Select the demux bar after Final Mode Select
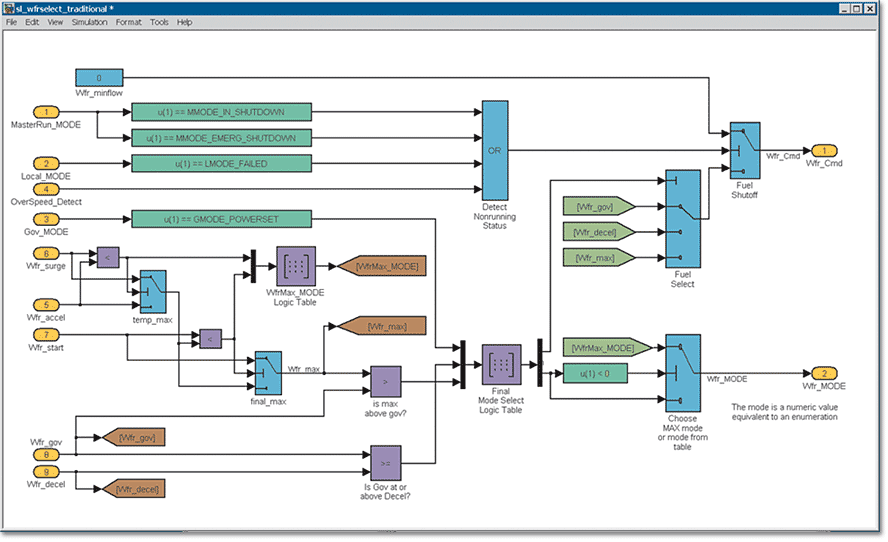888x542 pixels. [x=540, y=362]
